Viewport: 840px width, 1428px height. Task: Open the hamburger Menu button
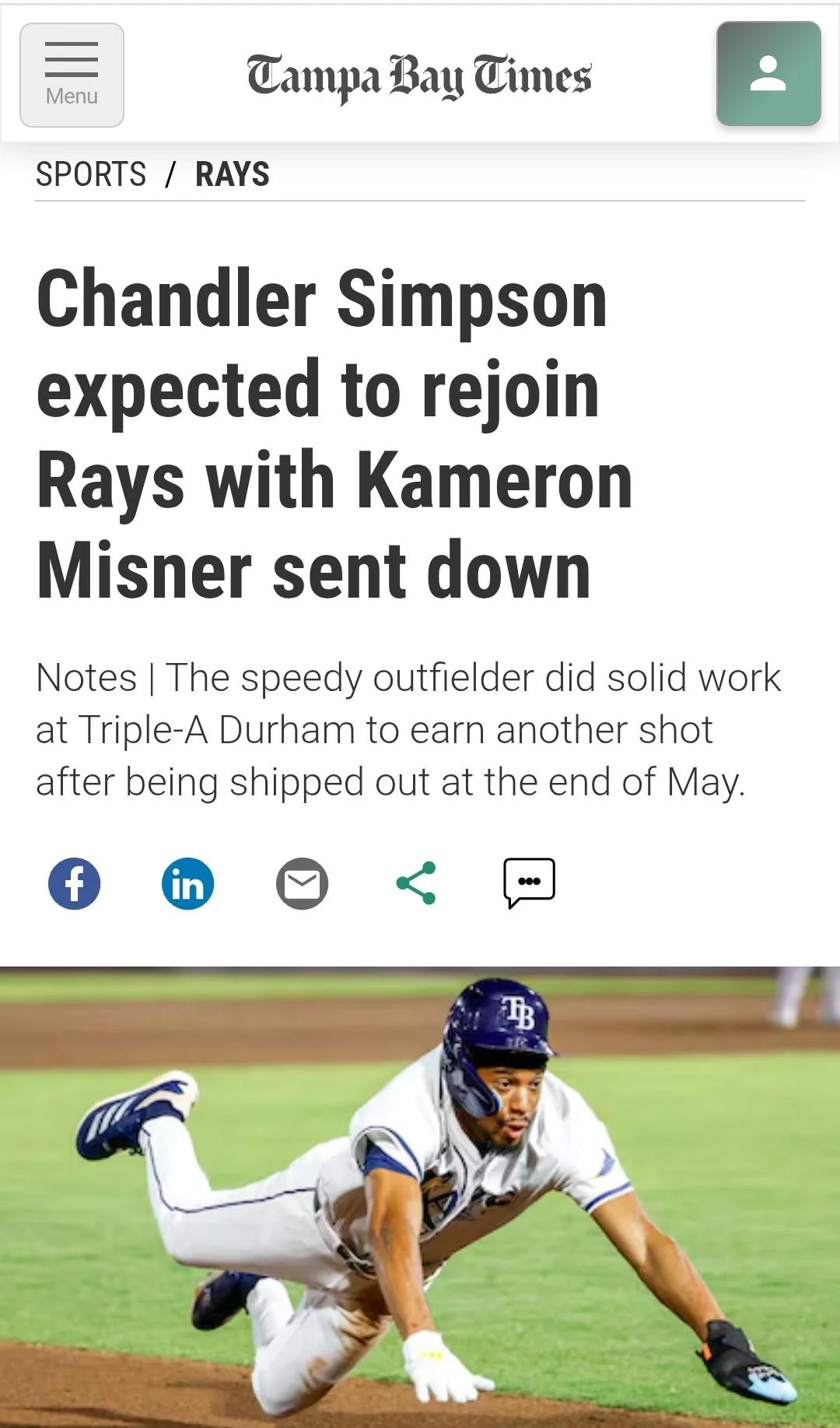72,75
